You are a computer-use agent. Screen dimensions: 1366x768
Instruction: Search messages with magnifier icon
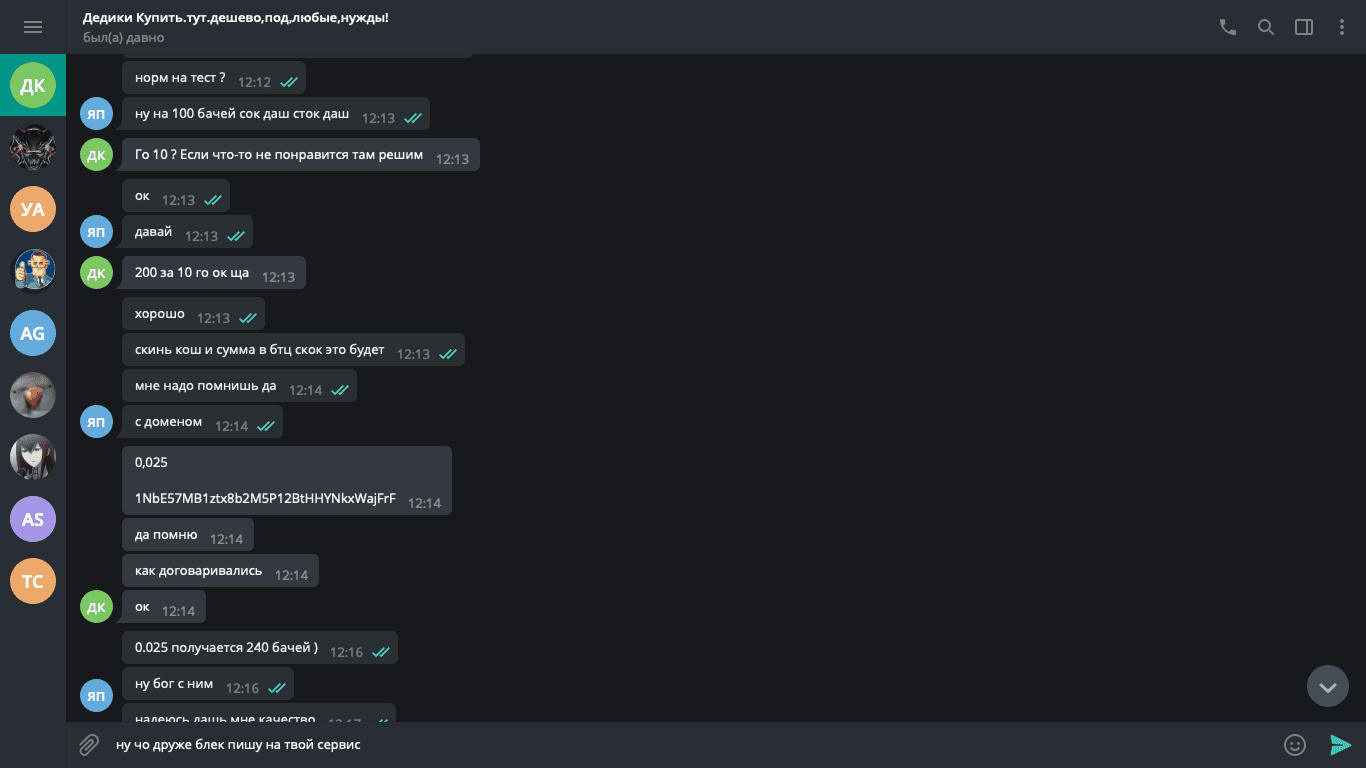(1266, 27)
